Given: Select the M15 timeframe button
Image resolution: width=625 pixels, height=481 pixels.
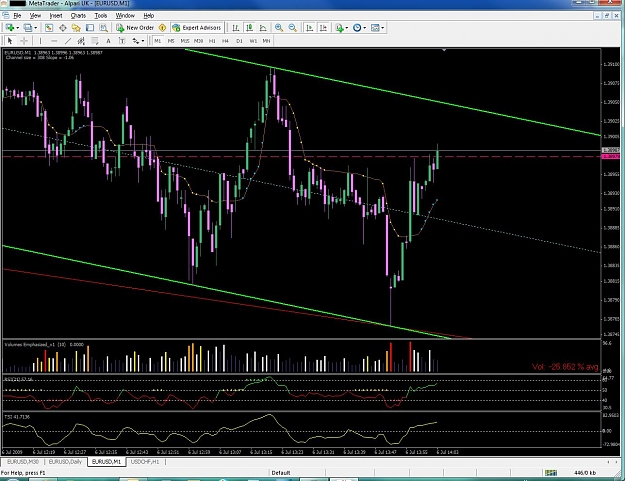Looking at the screenshot, I should 185,41.
